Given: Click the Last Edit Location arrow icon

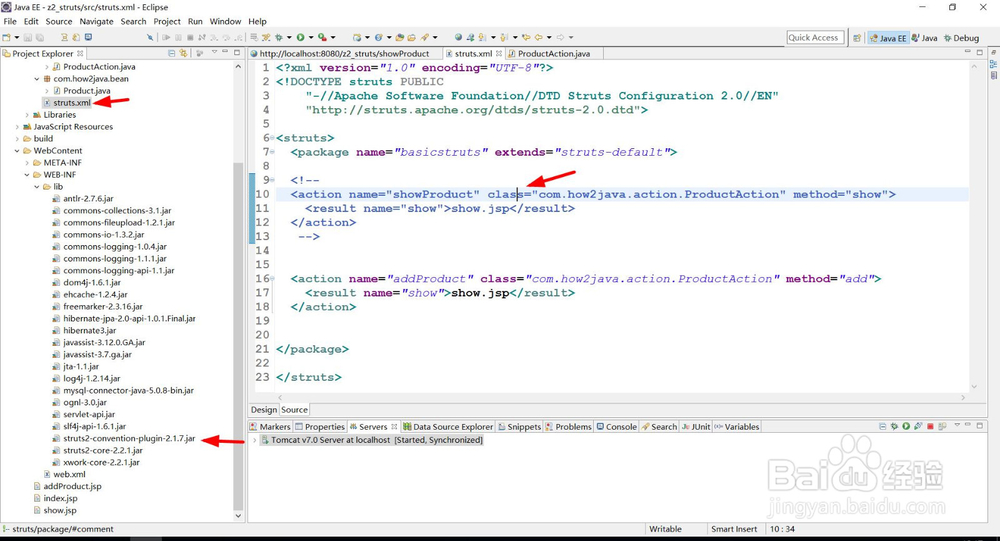Looking at the screenshot, I should click(527, 37).
